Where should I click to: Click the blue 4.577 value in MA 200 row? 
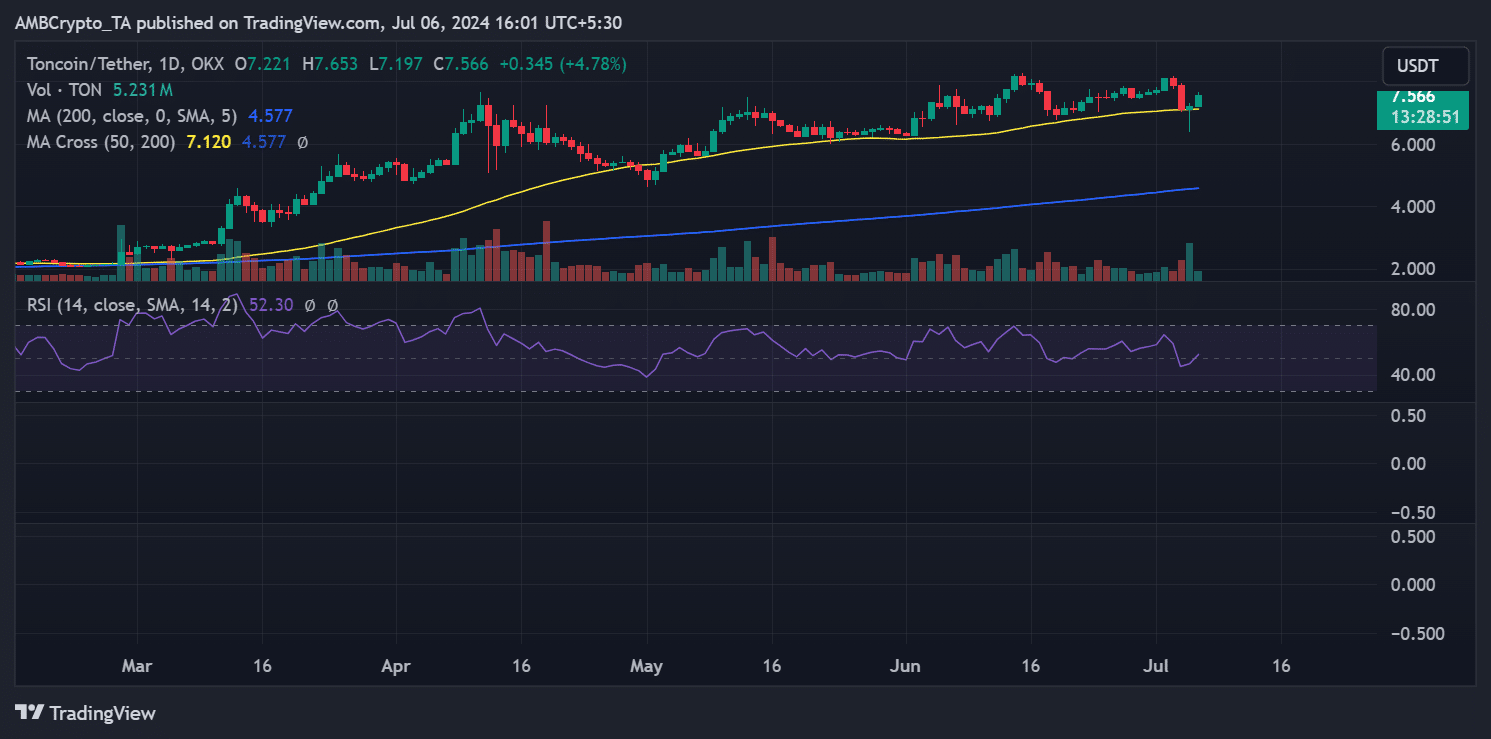click(269, 116)
